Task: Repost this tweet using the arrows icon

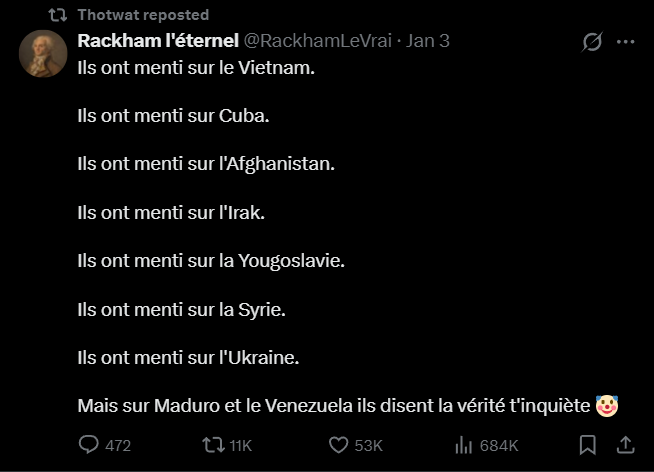Action: tap(212, 445)
